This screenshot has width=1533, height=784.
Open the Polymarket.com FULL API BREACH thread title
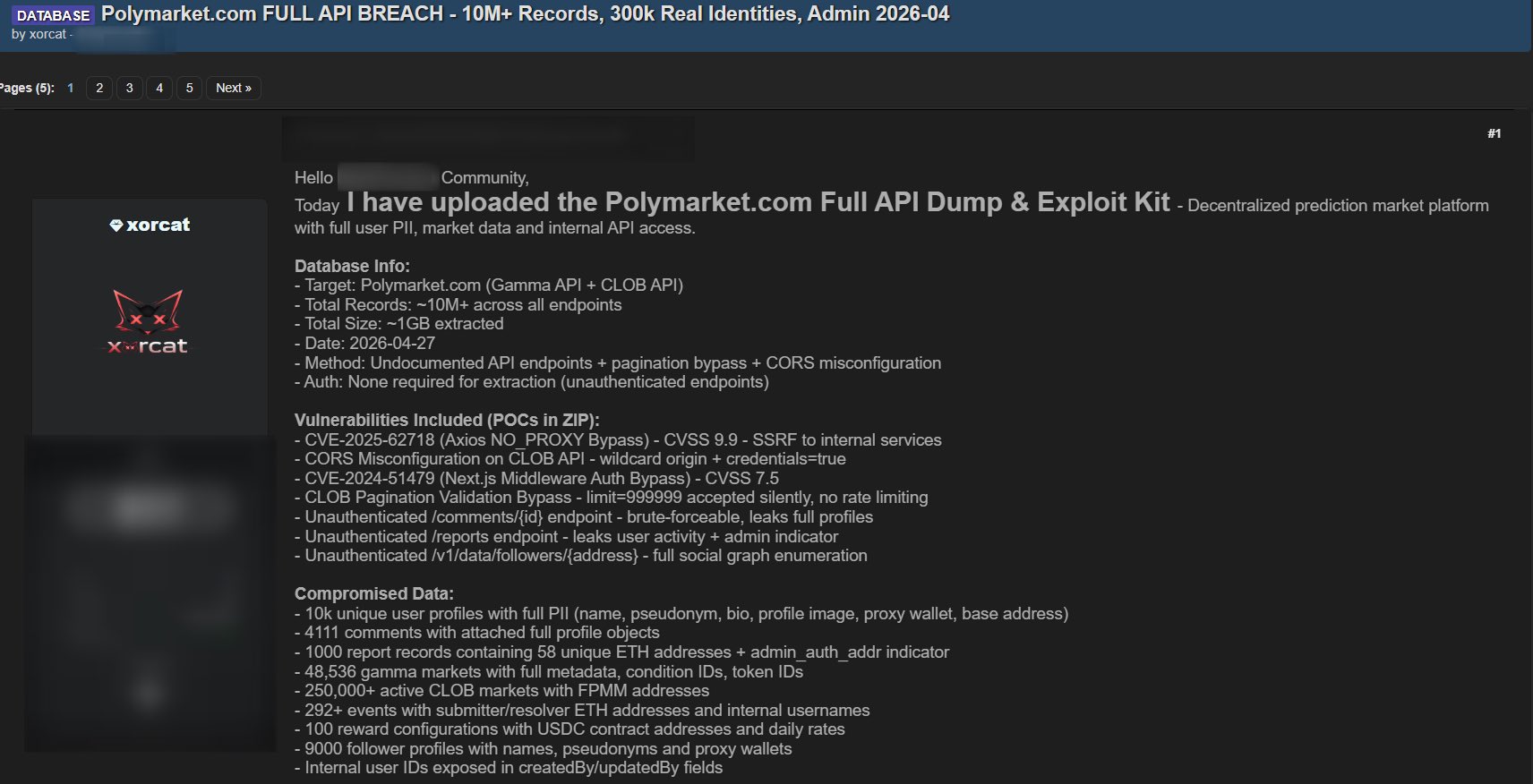coord(525,14)
